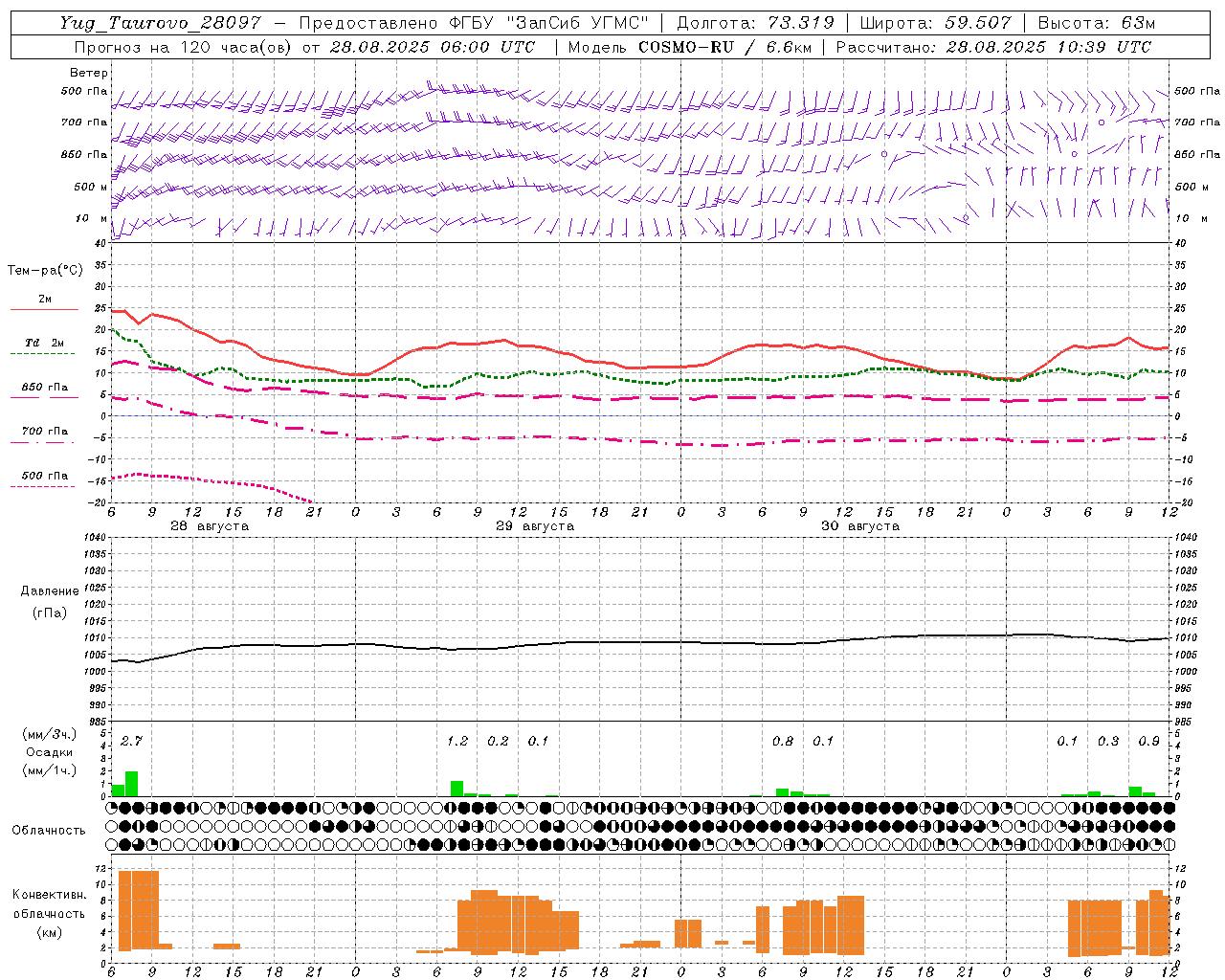Click the dotted 500 гПа temperature legend line
Image resolution: width=1225 pixels, height=980 pixels.
coord(44,487)
